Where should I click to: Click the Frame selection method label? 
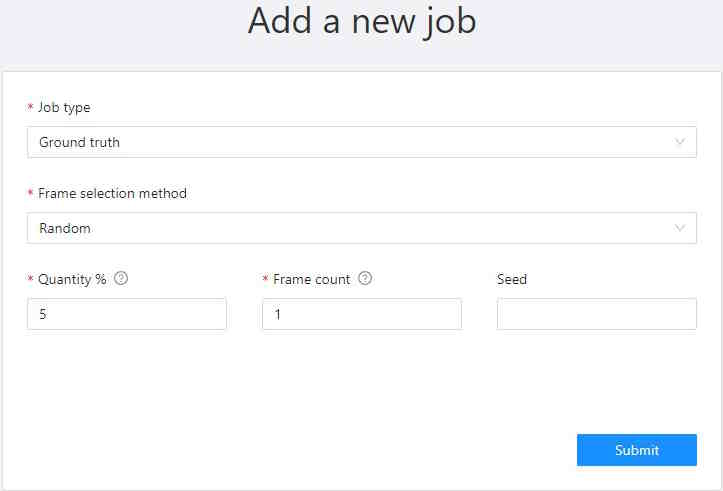(x=112, y=193)
